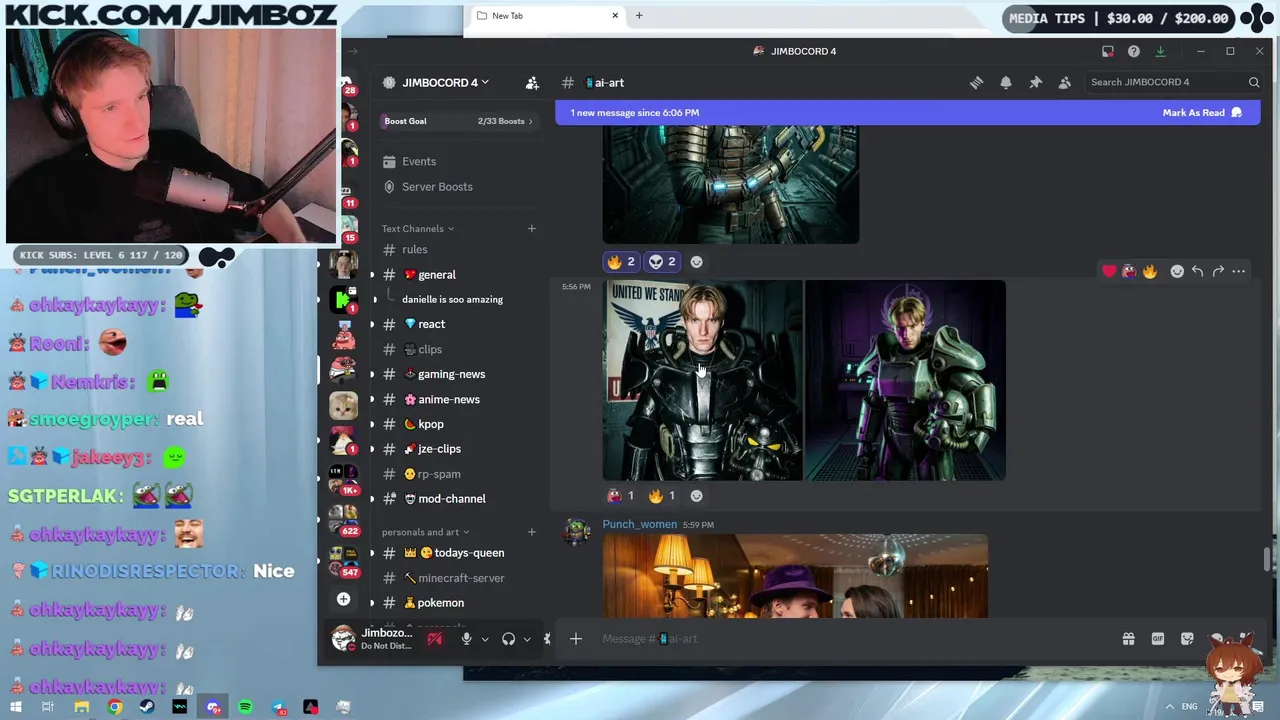The height and width of the screenshot is (720, 1280).
Task: Open the mod-channel
Action: pyautogui.click(x=452, y=499)
